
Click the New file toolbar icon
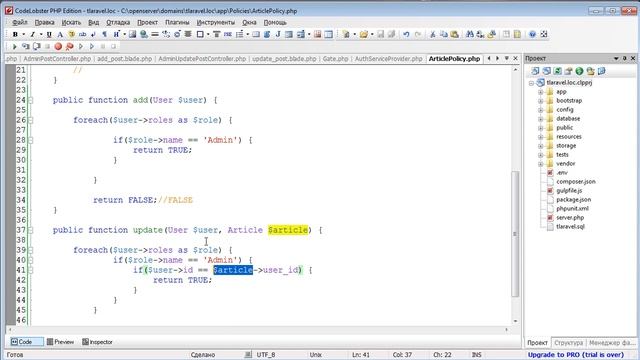click(346, 35)
